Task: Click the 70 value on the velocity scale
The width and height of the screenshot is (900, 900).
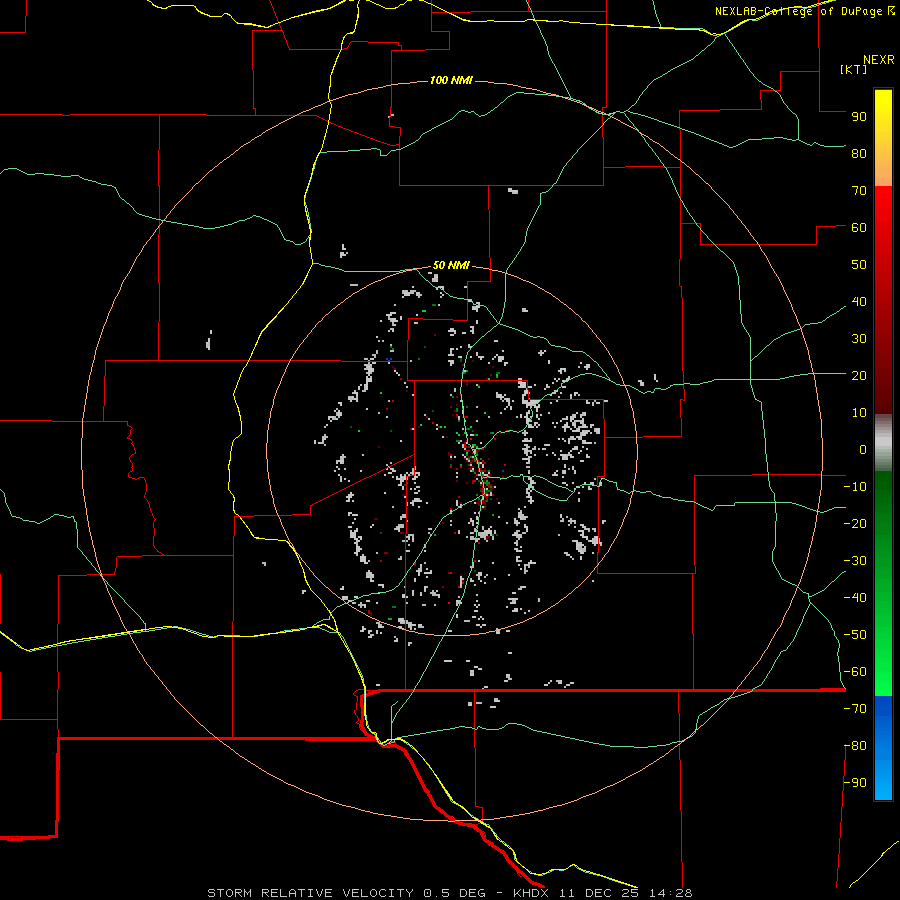Action: point(859,191)
